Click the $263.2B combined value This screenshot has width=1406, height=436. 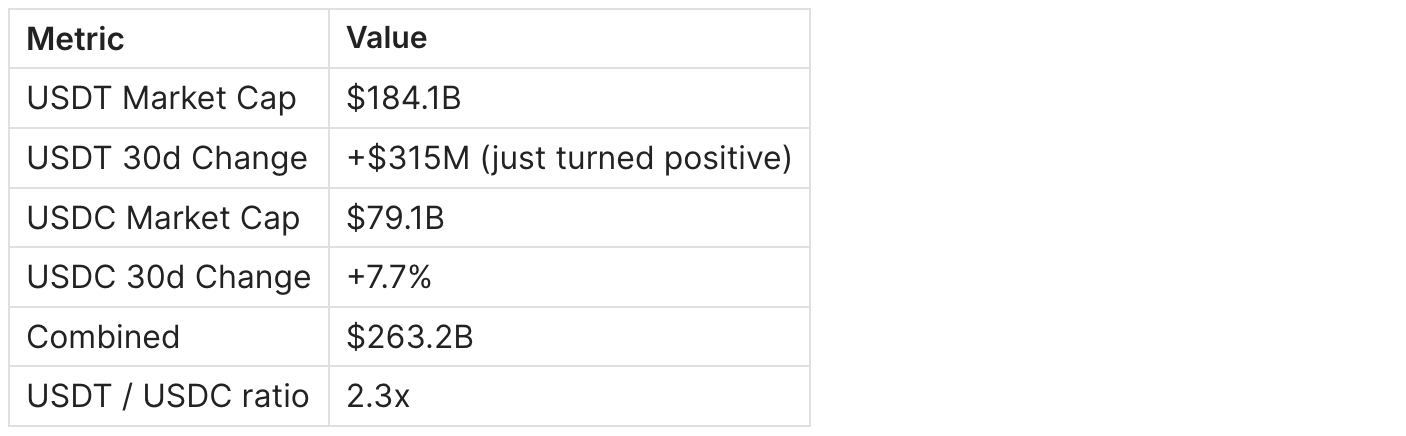point(410,337)
